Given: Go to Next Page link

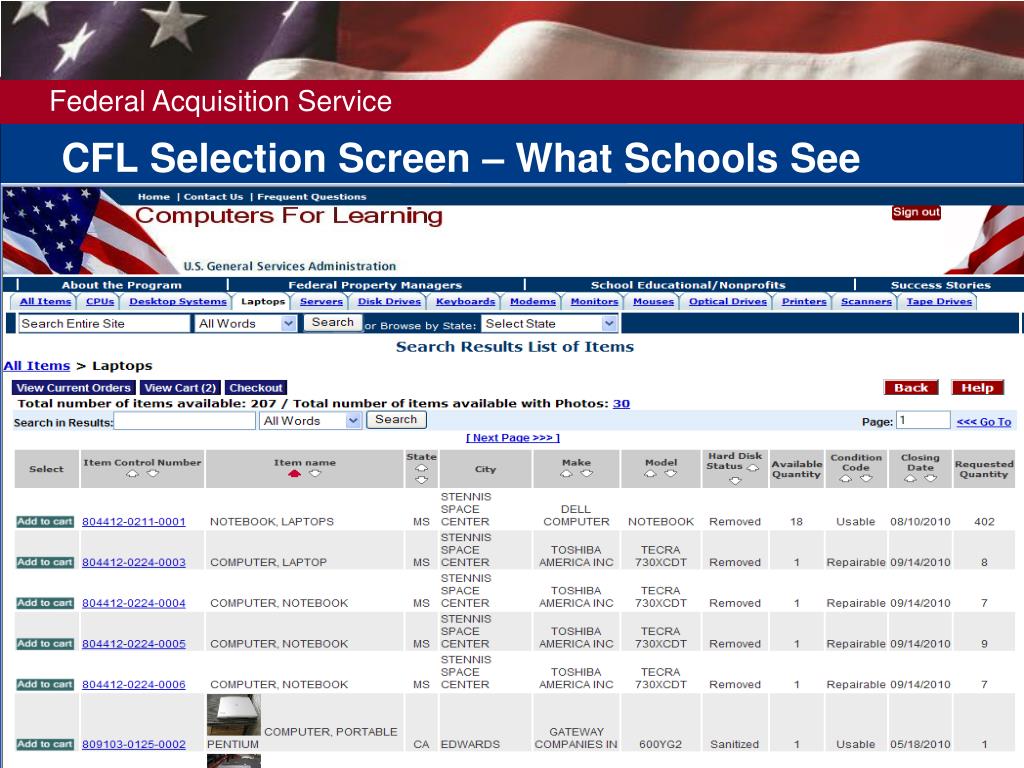Looking at the screenshot, I should pyautogui.click(x=513, y=438).
